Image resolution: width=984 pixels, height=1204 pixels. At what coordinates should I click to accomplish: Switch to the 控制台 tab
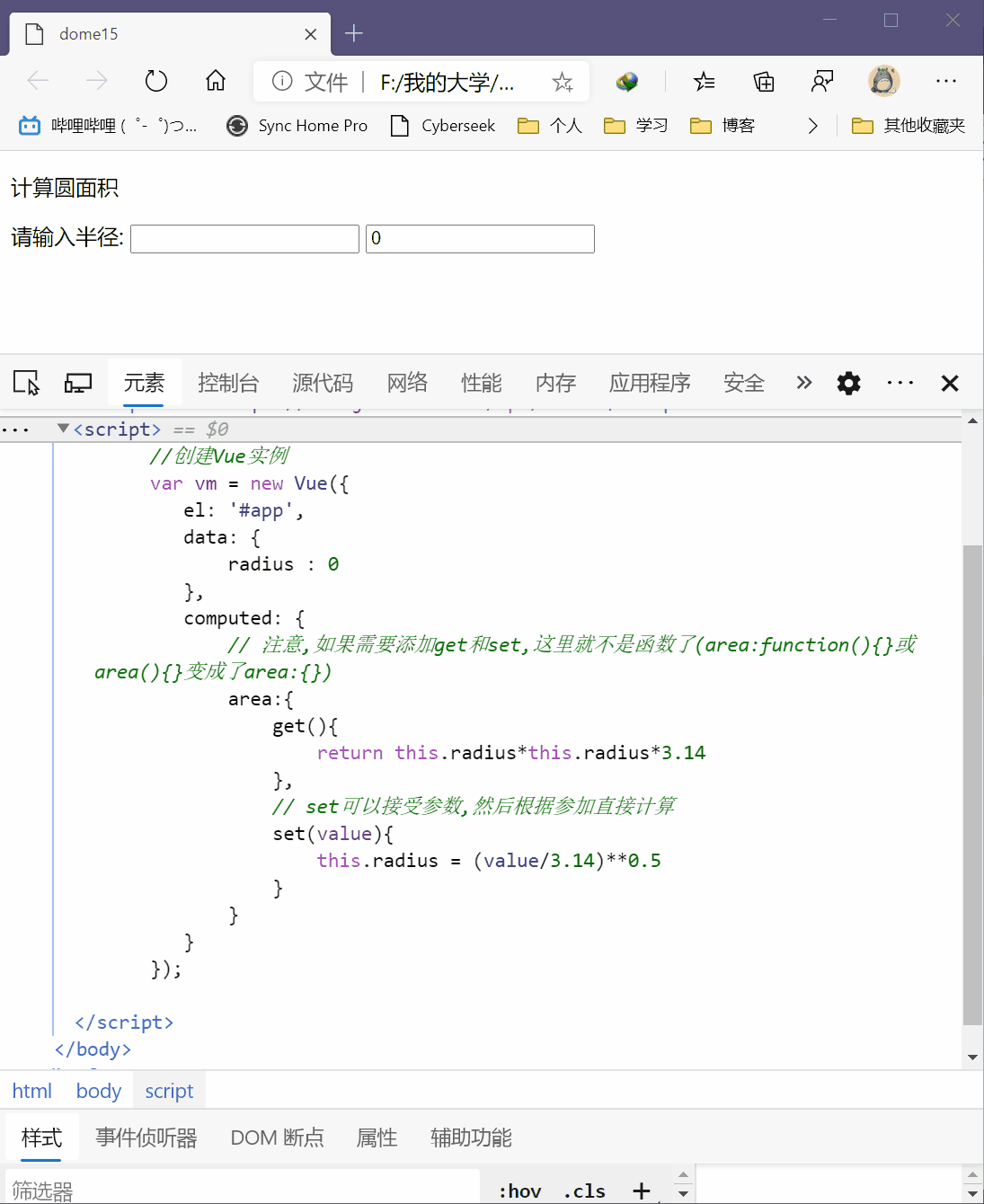pyautogui.click(x=228, y=384)
